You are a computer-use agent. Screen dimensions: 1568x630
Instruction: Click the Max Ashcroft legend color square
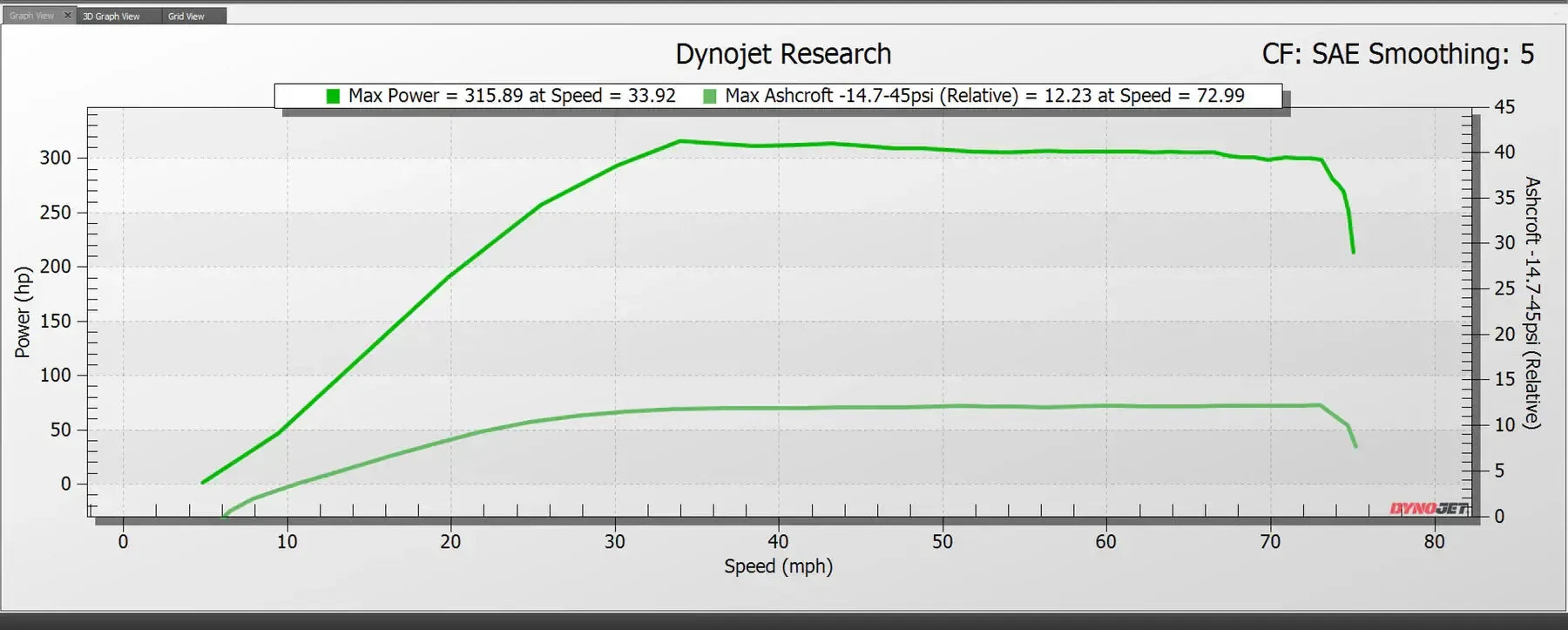click(x=710, y=96)
